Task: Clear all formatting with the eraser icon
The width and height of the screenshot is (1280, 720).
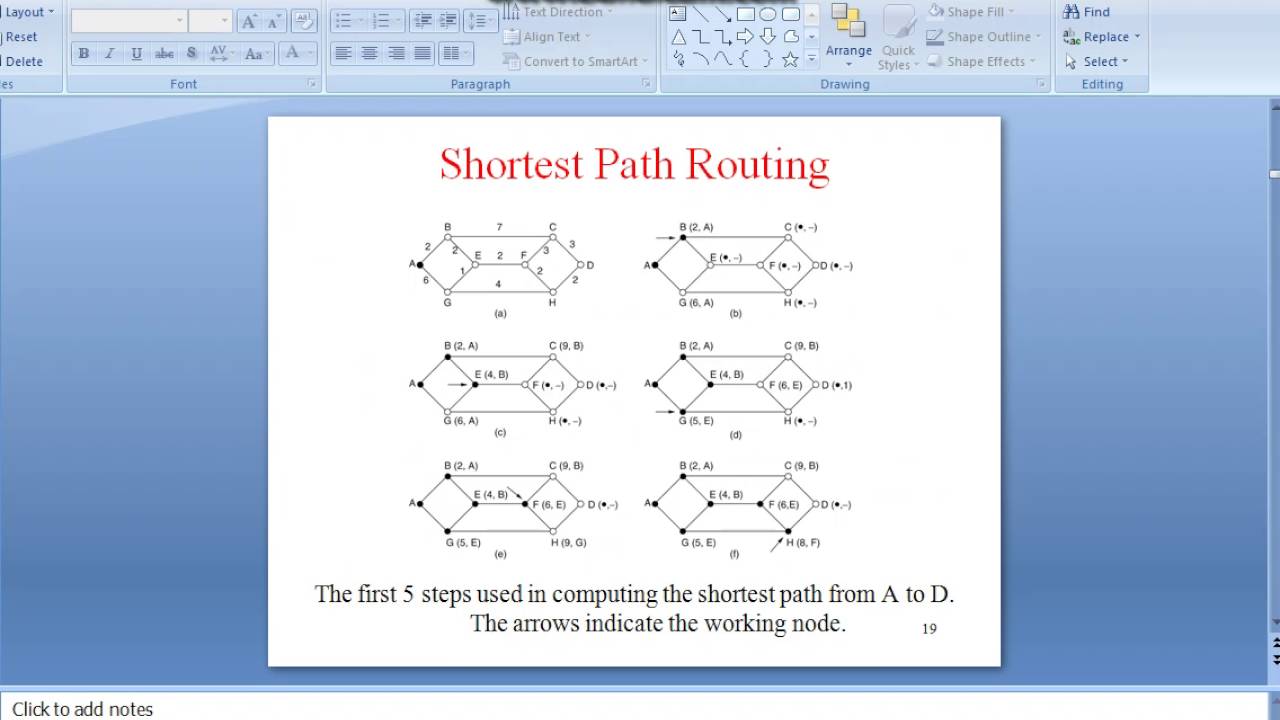Action: point(305,21)
